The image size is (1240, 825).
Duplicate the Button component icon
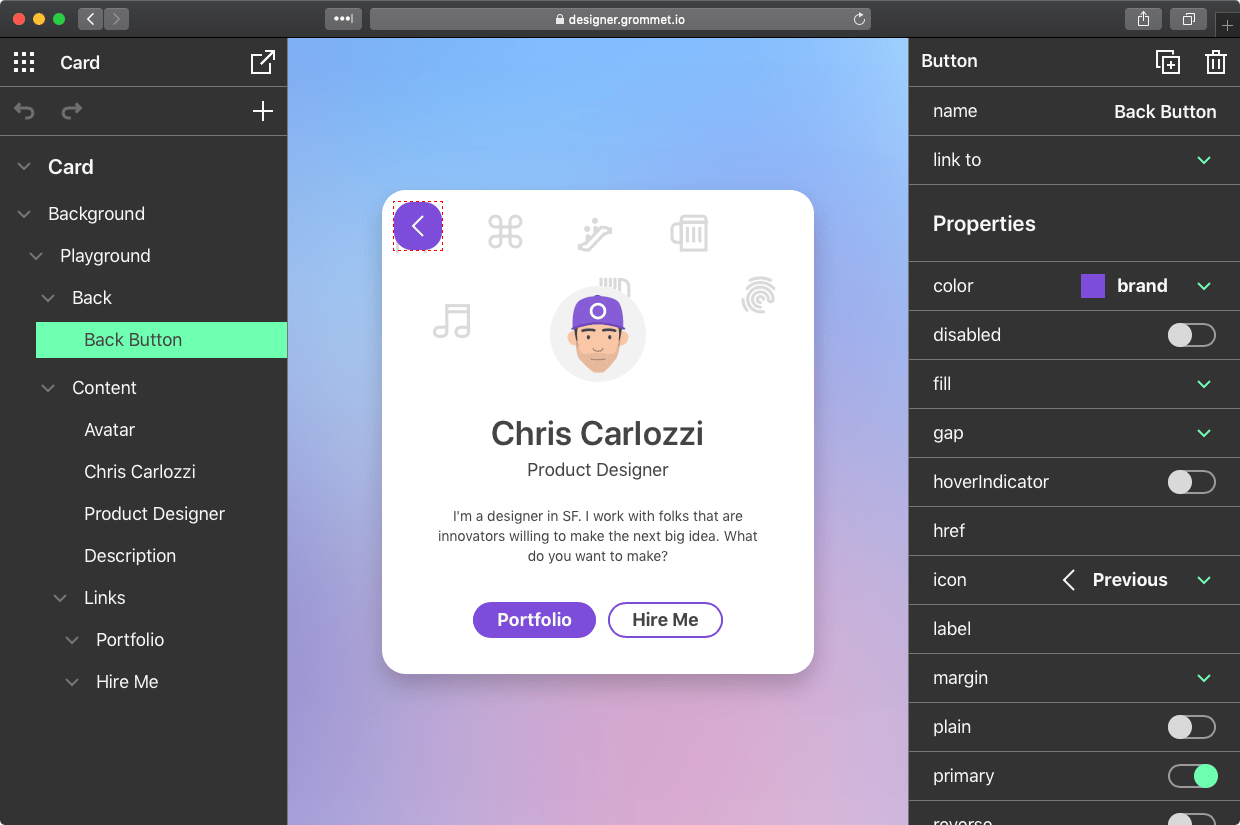(x=1168, y=62)
